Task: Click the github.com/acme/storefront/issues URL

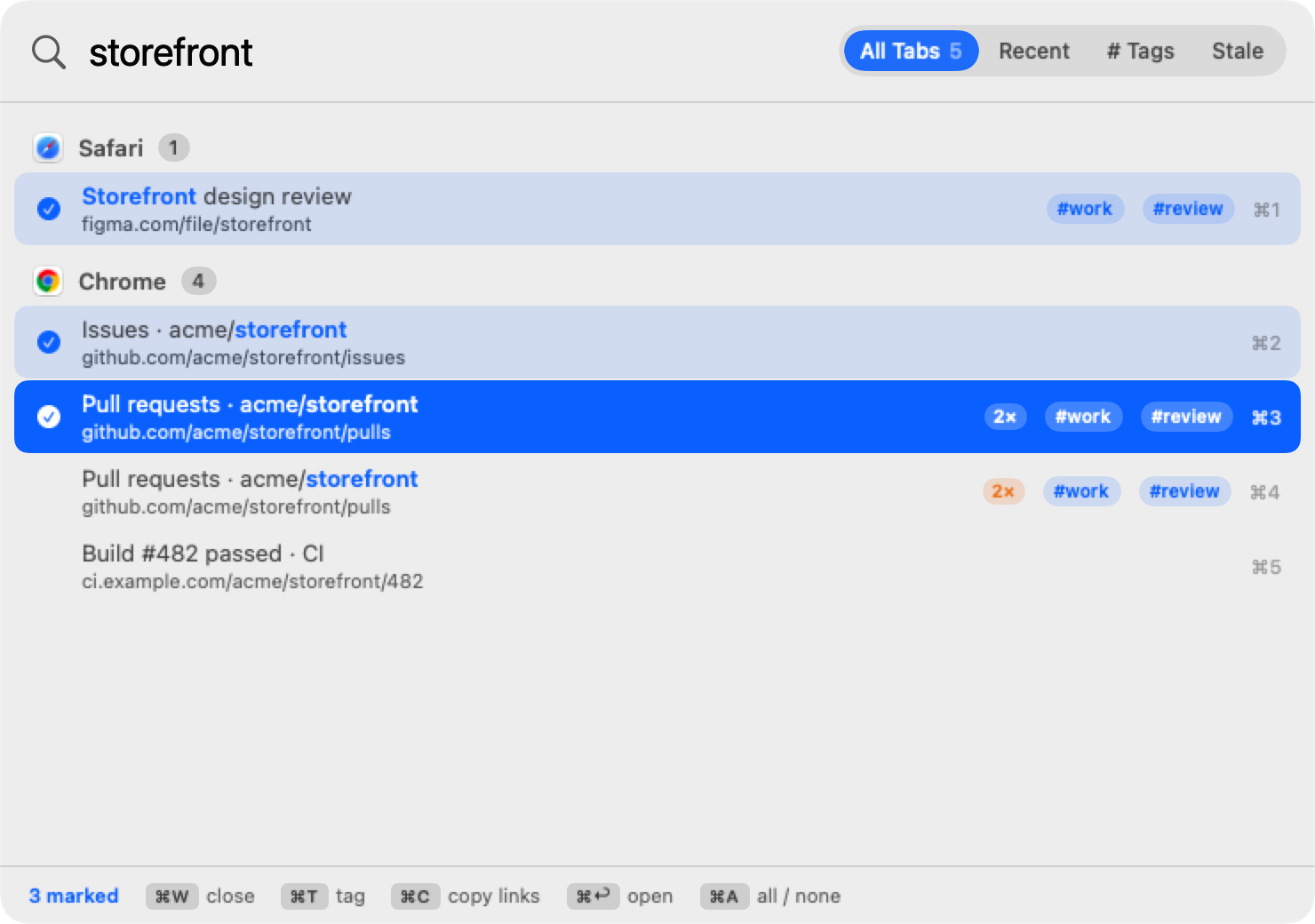Action: (243, 357)
